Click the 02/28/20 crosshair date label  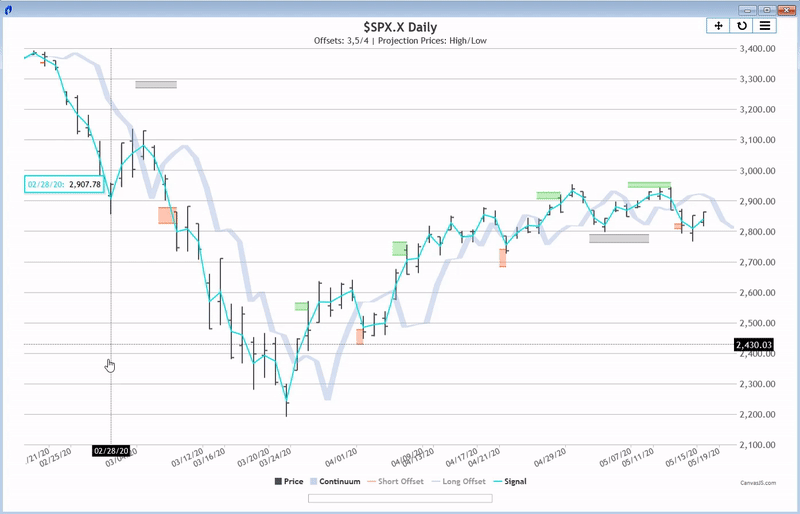[x=111, y=451]
